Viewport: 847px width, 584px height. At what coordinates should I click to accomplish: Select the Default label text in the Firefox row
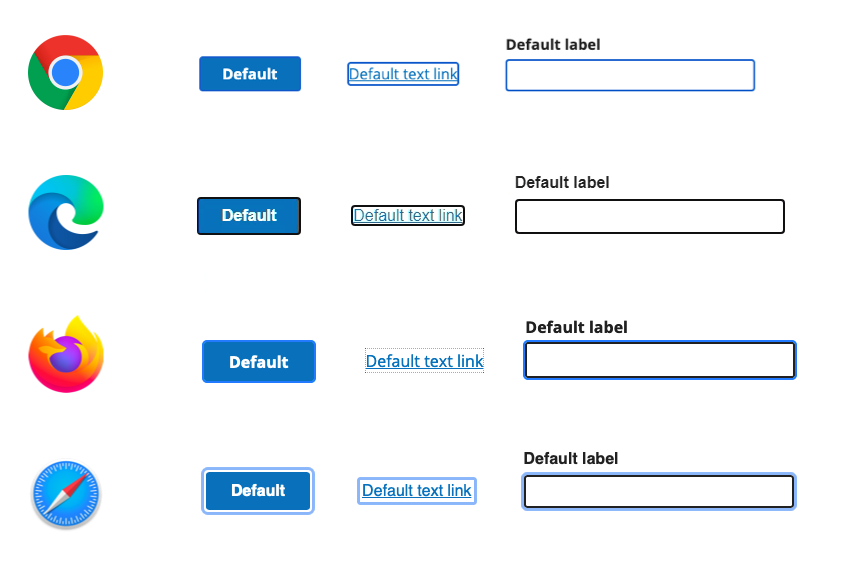tap(576, 327)
